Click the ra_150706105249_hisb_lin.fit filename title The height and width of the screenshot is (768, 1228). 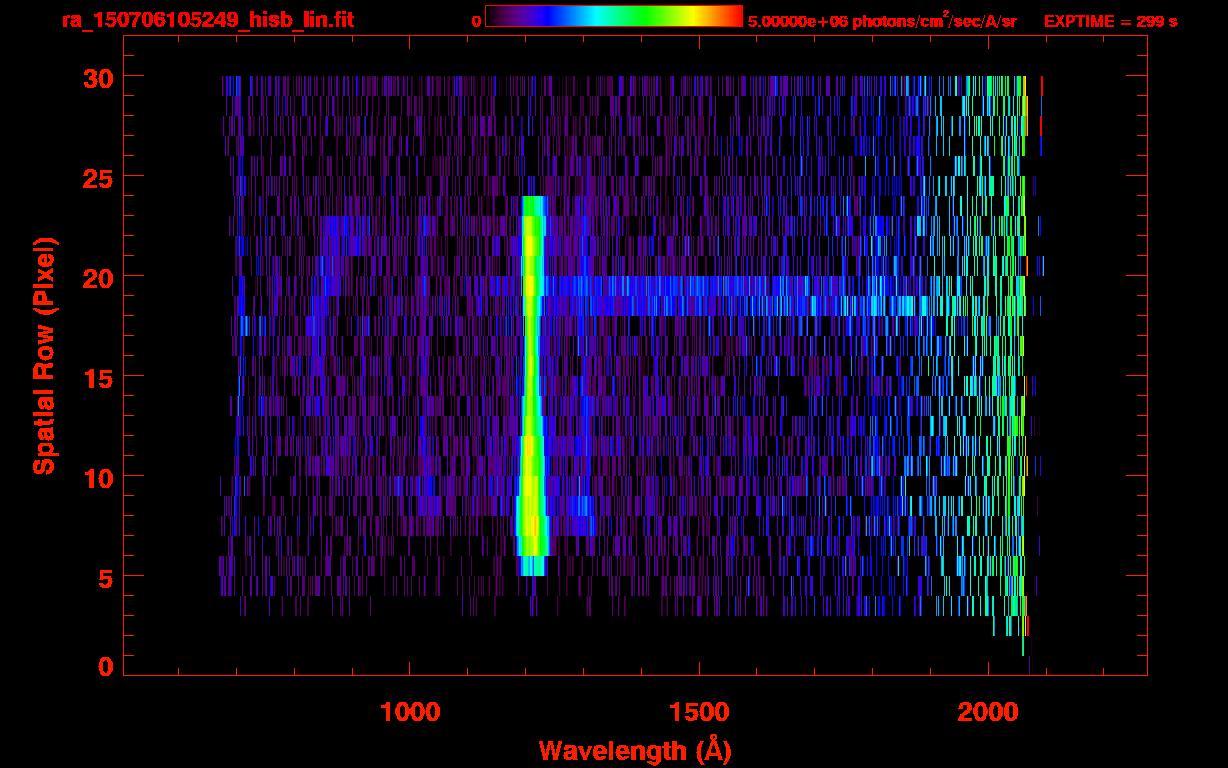pos(207,20)
